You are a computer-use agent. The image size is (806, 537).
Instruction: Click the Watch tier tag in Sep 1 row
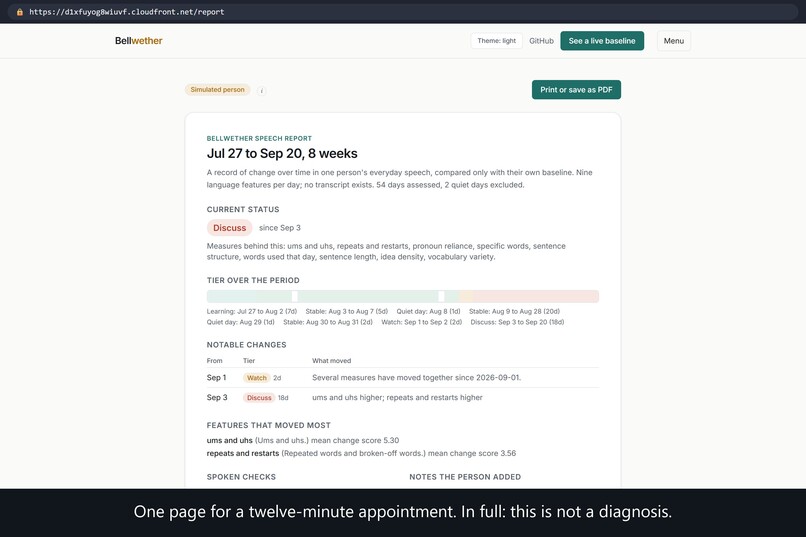point(257,378)
